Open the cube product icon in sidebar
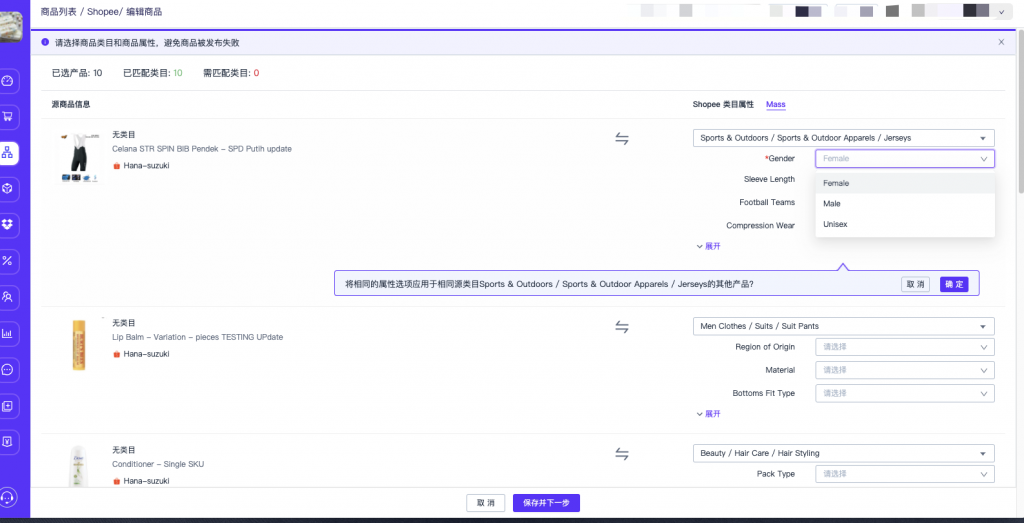This screenshot has width=1024, height=523. click(8, 188)
